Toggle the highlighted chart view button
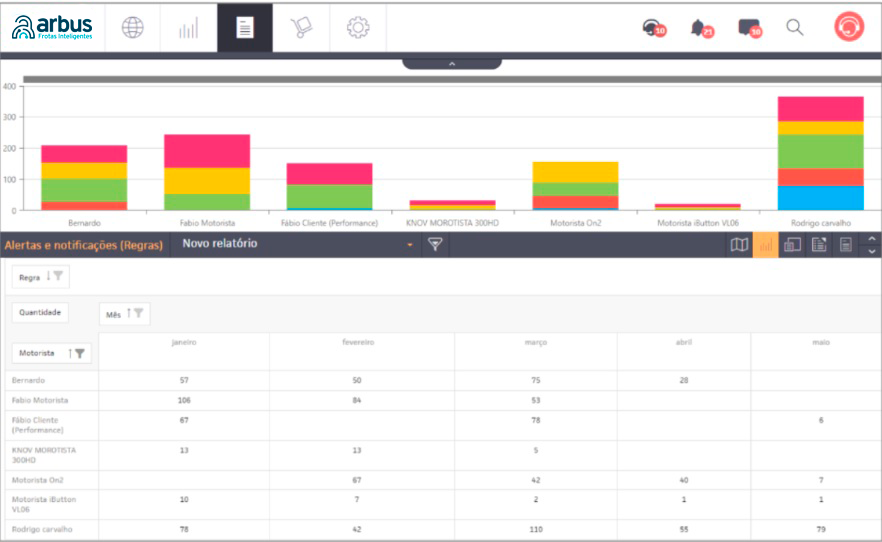 point(765,244)
